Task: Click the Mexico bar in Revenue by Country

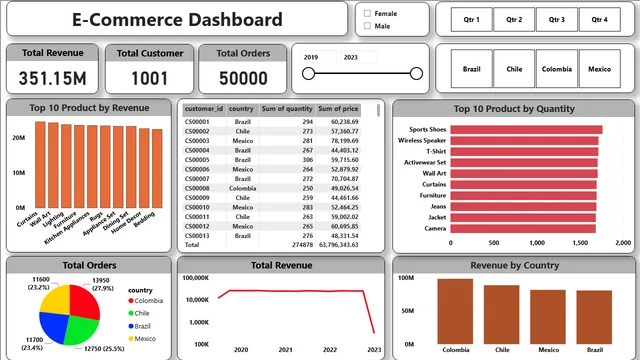Action: (x=548, y=317)
